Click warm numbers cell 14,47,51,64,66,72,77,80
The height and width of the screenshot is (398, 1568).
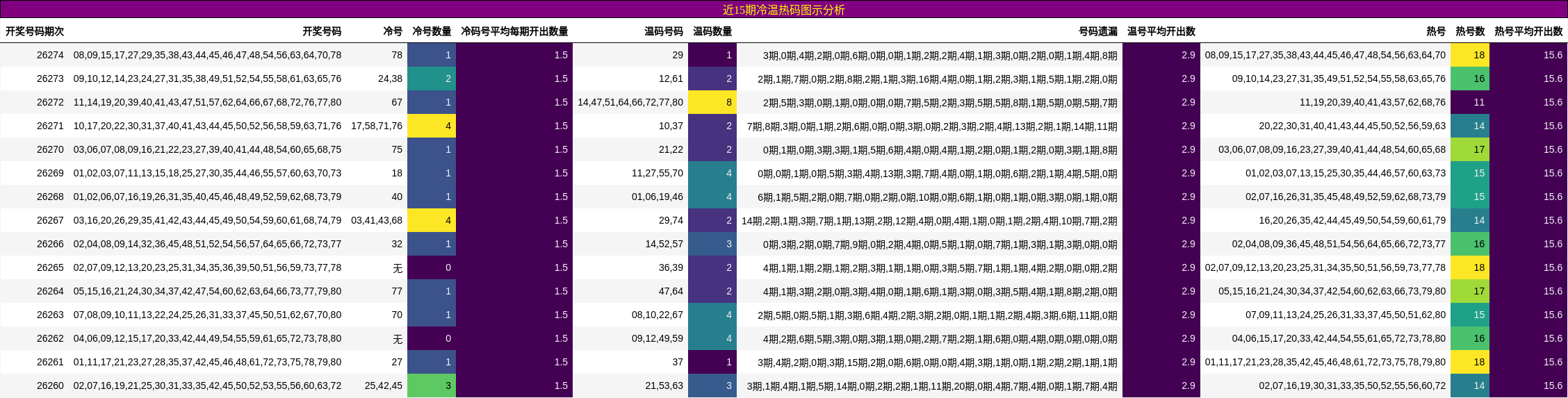click(630, 102)
